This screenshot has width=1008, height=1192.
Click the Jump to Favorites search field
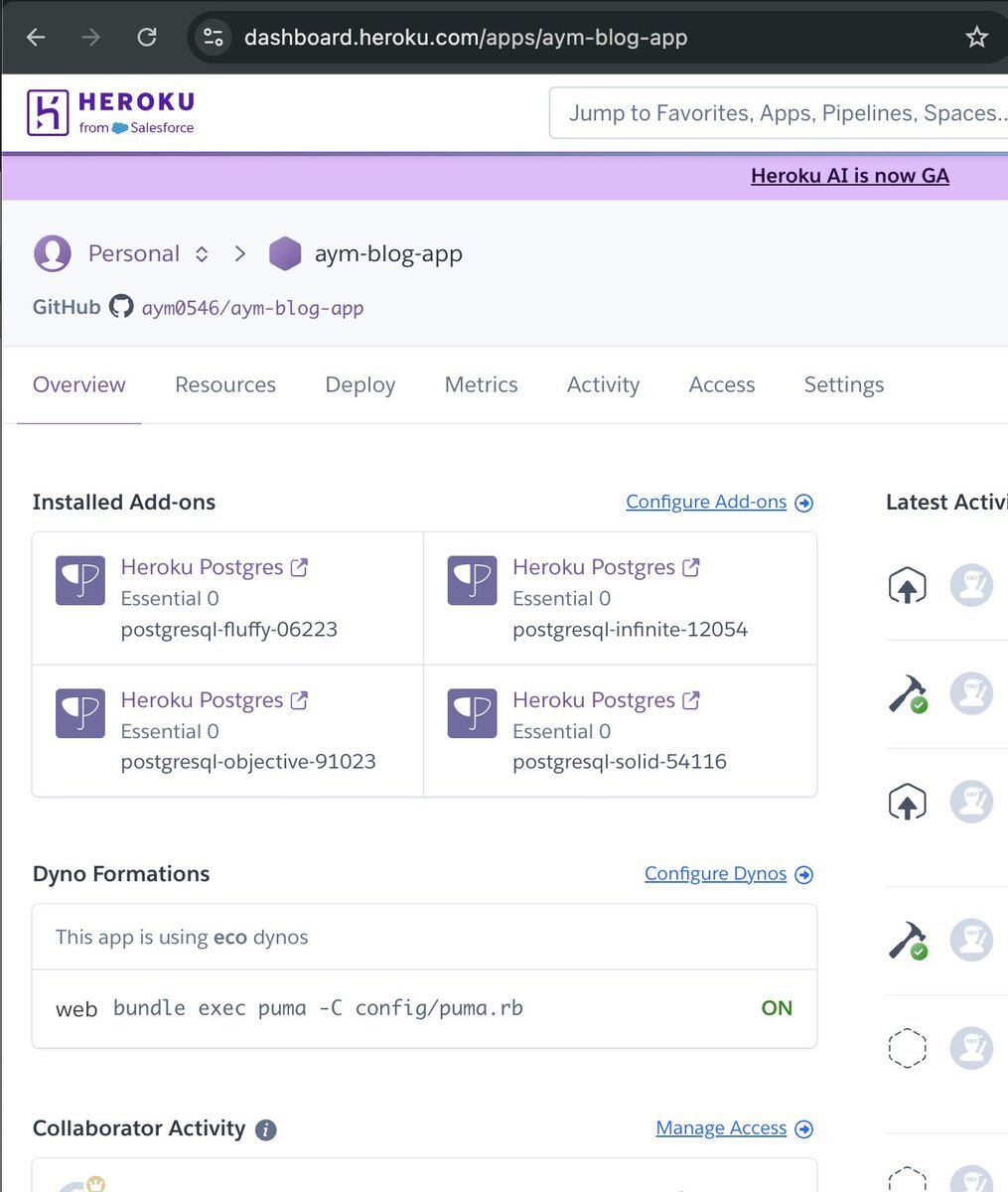click(x=779, y=113)
